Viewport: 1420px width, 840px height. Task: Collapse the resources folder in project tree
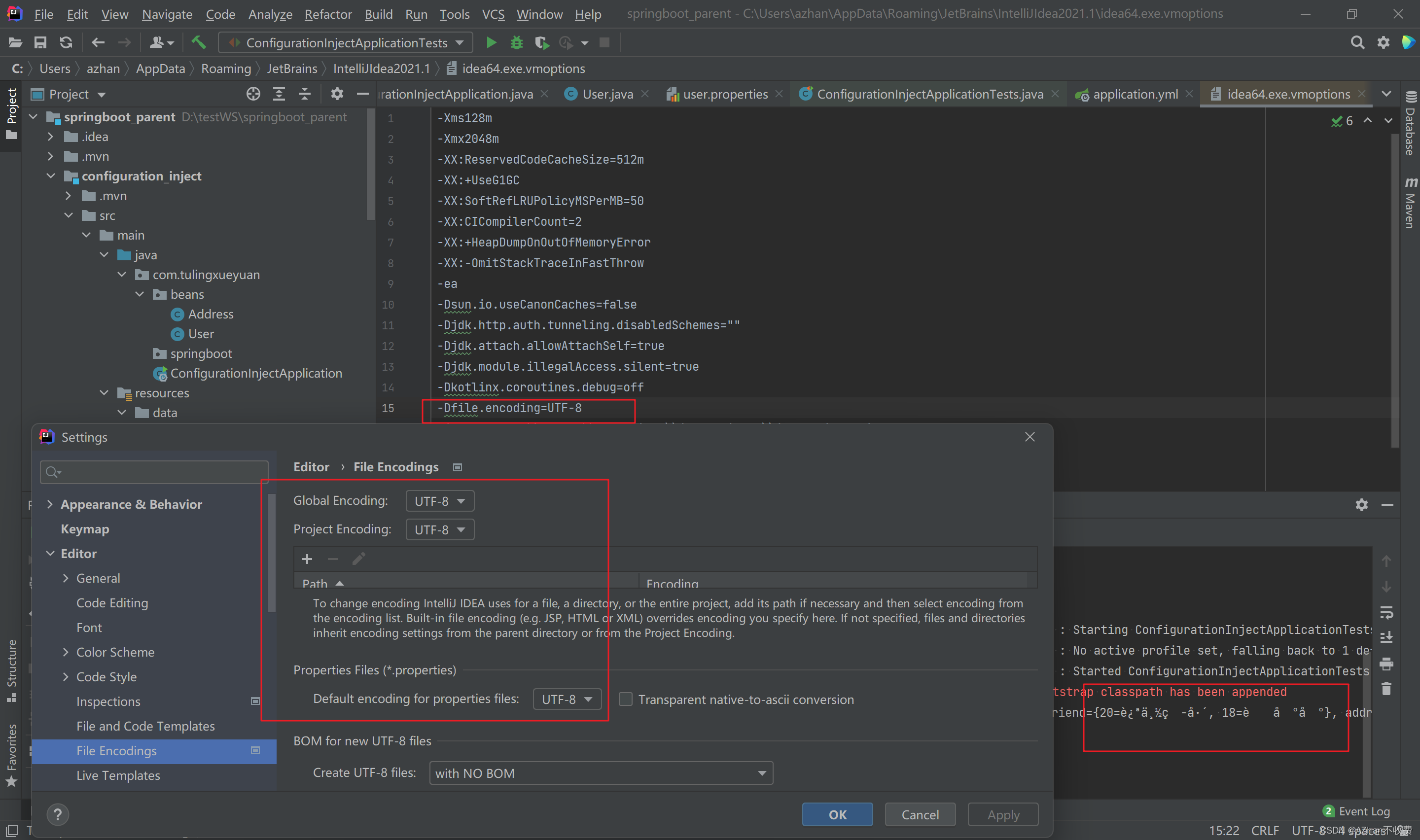[x=104, y=393]
